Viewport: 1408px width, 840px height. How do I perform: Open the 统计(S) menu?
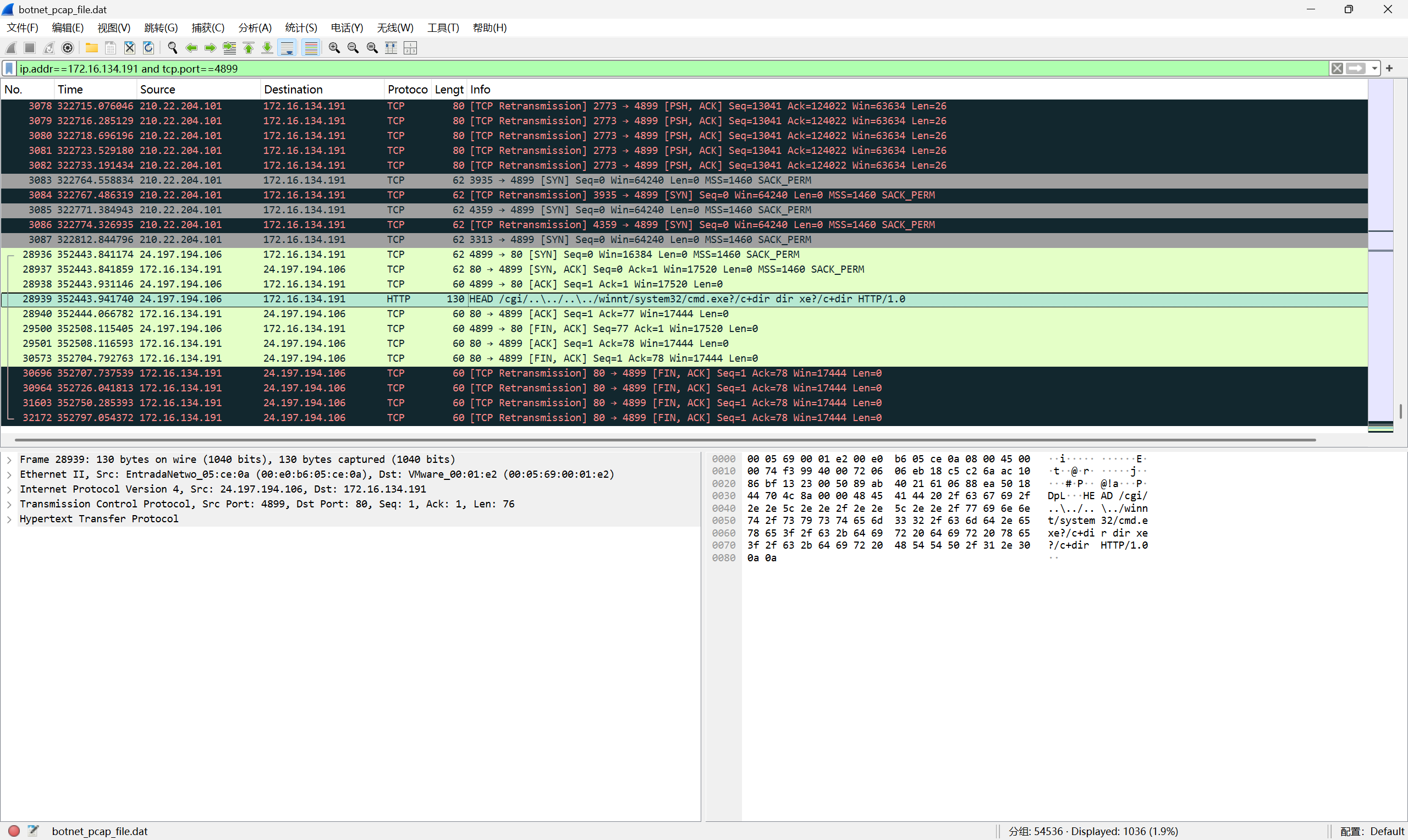[301, 27]
